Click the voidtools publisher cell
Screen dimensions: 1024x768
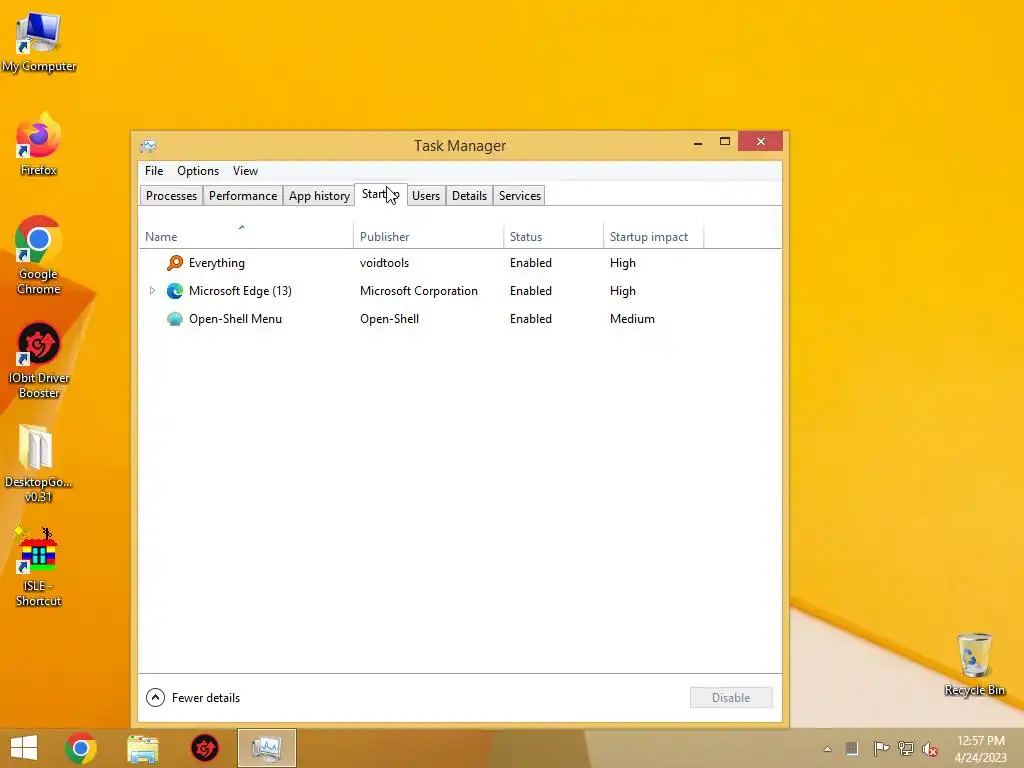[x=385, y=263]
